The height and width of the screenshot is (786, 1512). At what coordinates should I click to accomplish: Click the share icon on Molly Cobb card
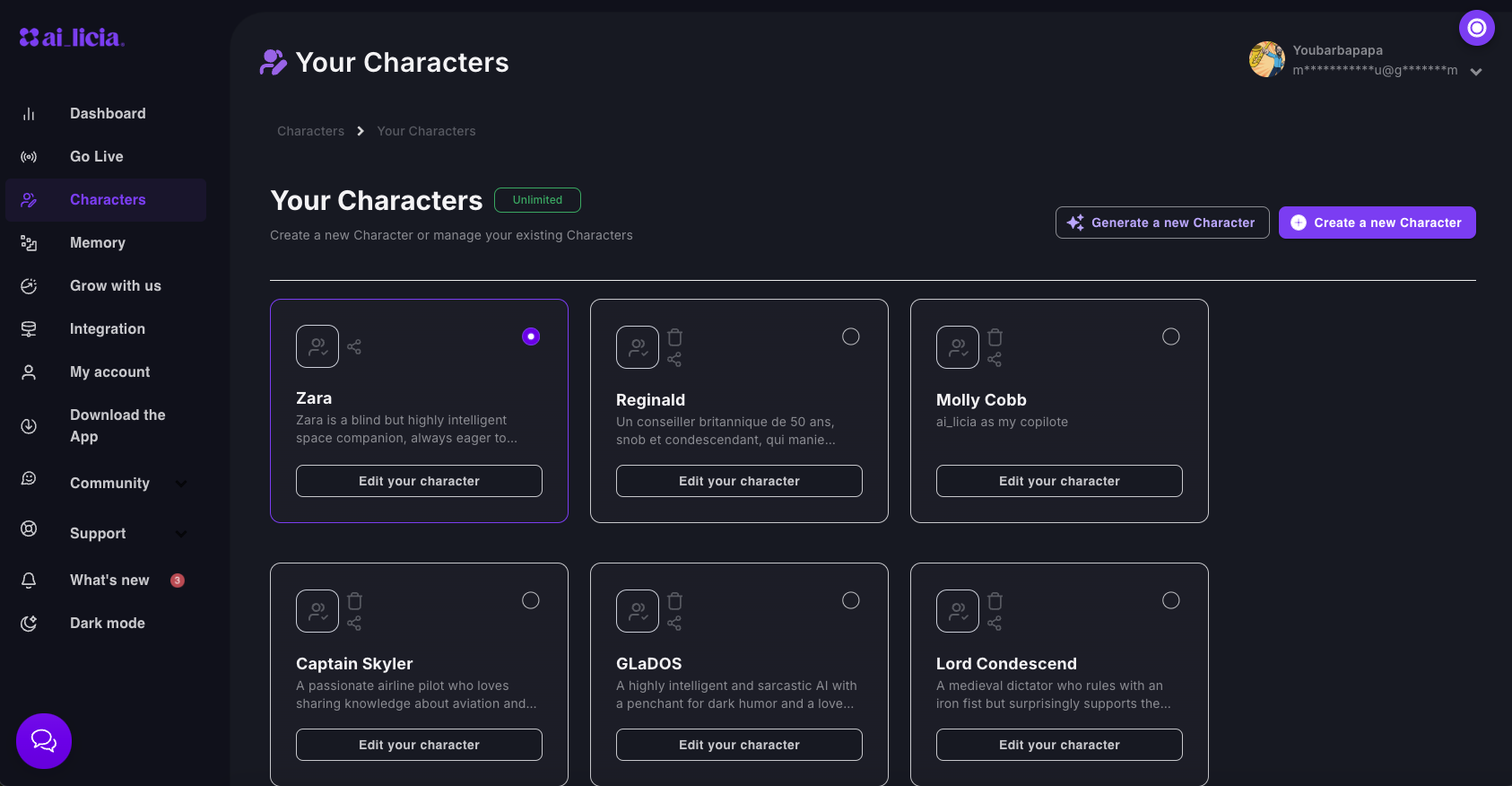995,360
